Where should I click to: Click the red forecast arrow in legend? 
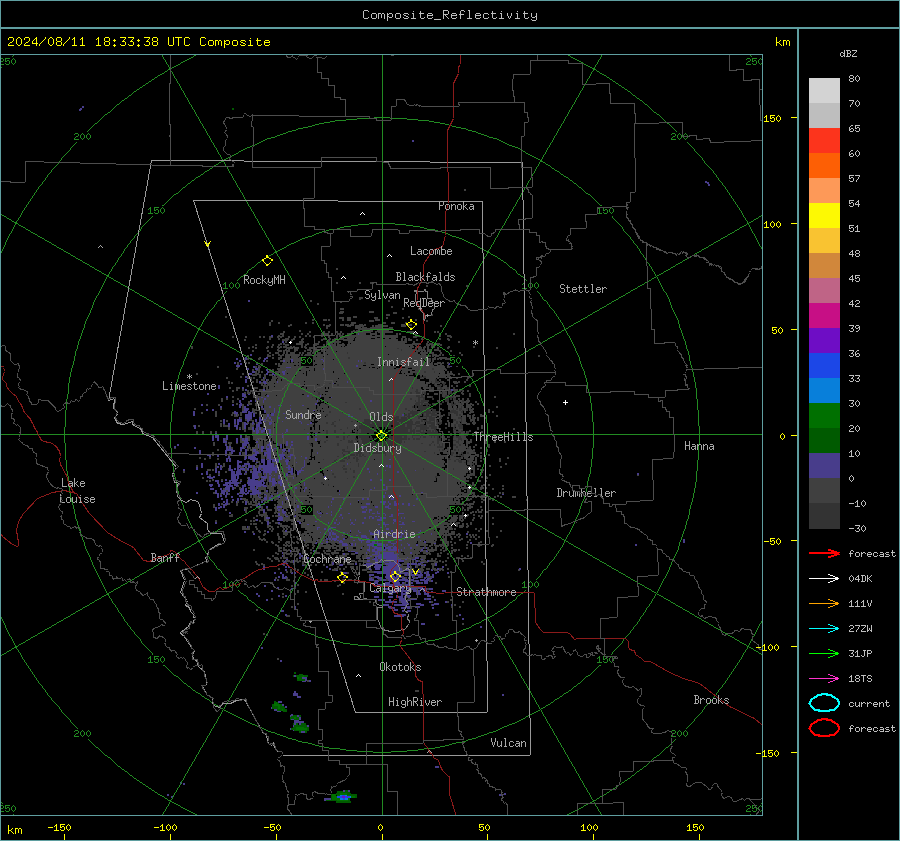[824, 553]
